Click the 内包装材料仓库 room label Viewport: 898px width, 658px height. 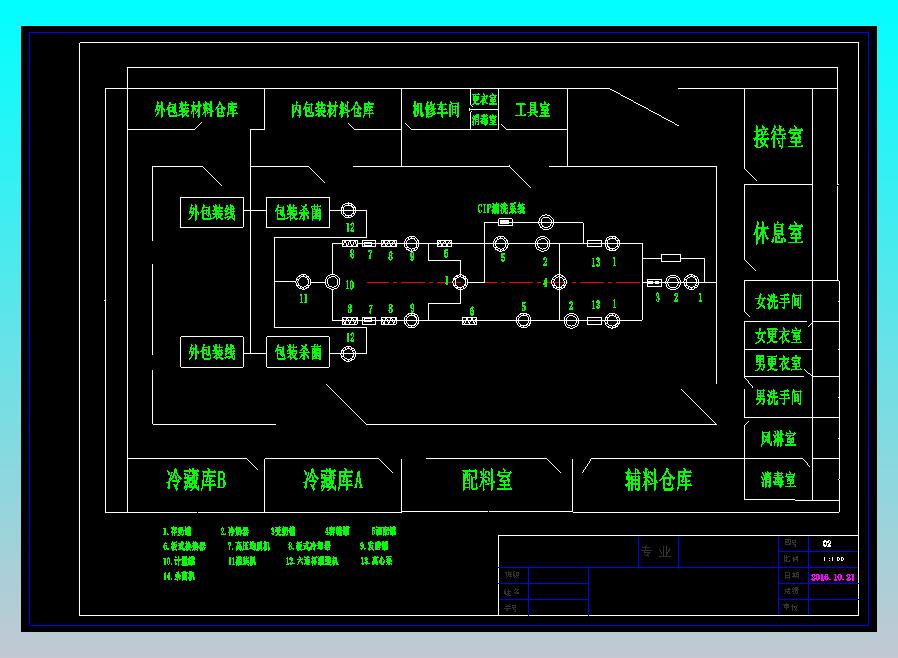tap(332, 109)
